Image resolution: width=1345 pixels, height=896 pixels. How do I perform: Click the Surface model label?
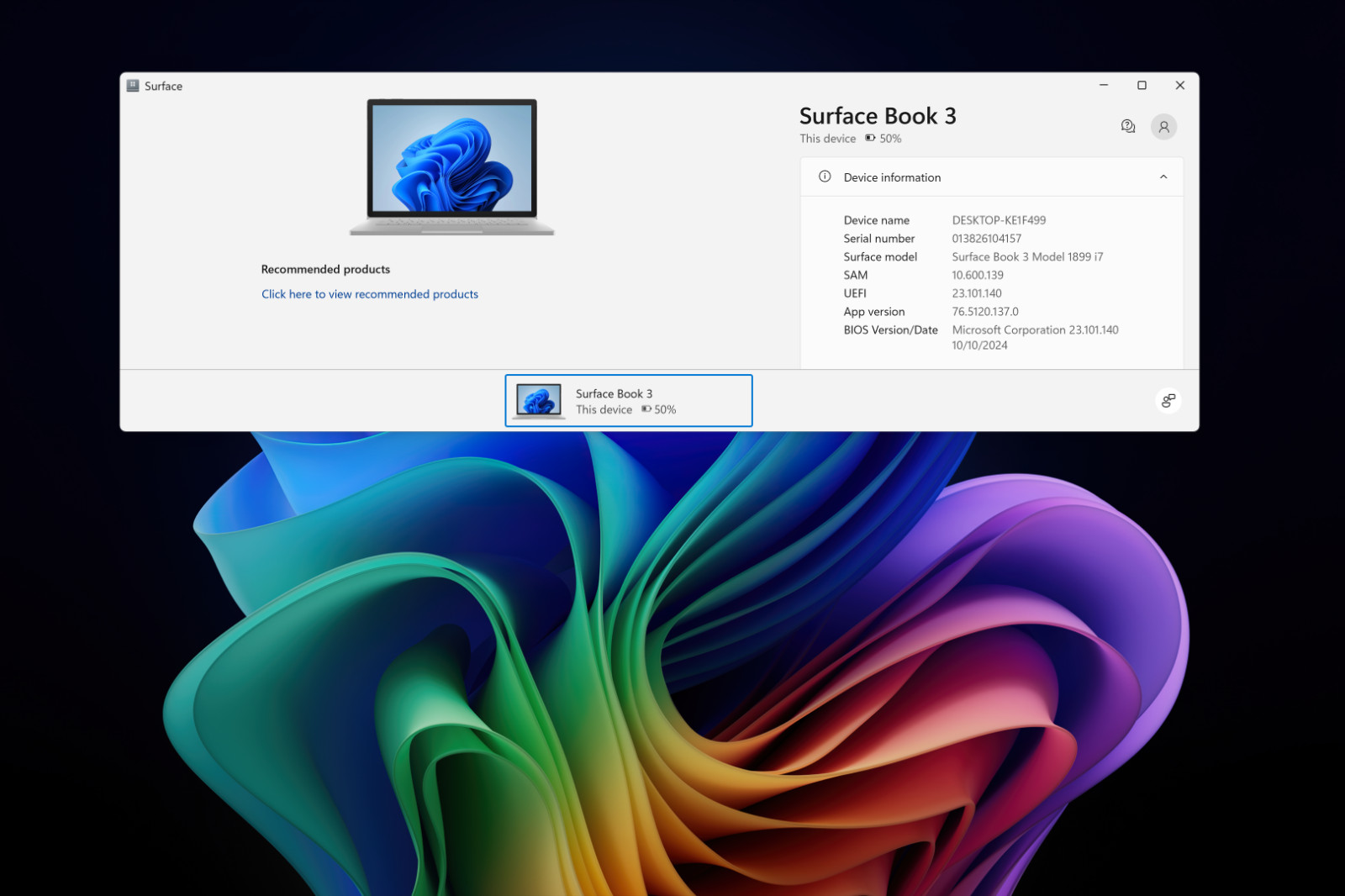point(880,257)
